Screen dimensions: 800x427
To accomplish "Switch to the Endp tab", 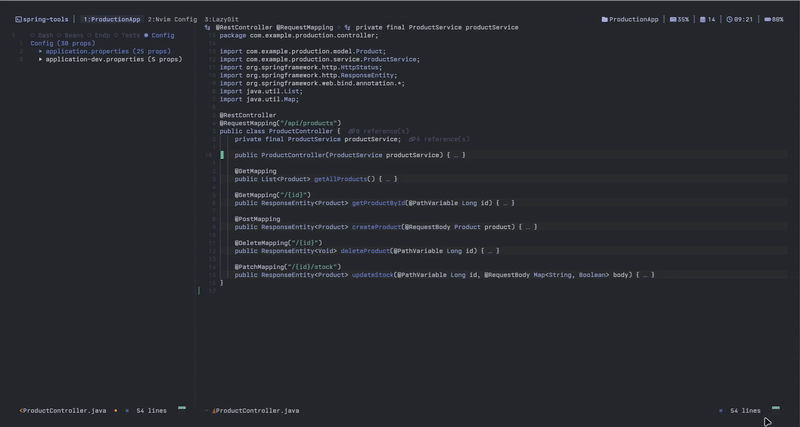I will coord(98,36).
